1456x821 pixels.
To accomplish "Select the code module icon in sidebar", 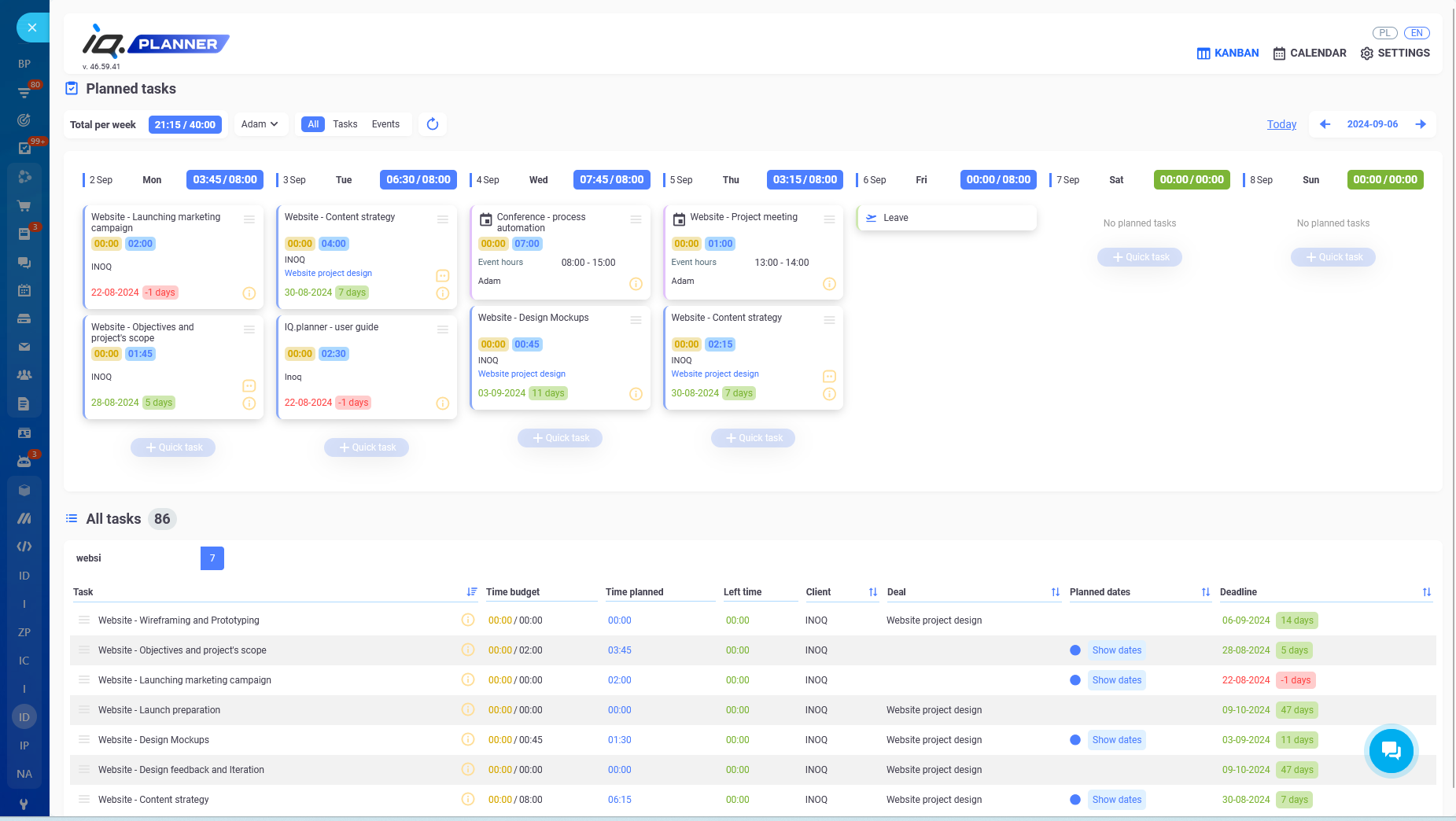I will point(24,546).
